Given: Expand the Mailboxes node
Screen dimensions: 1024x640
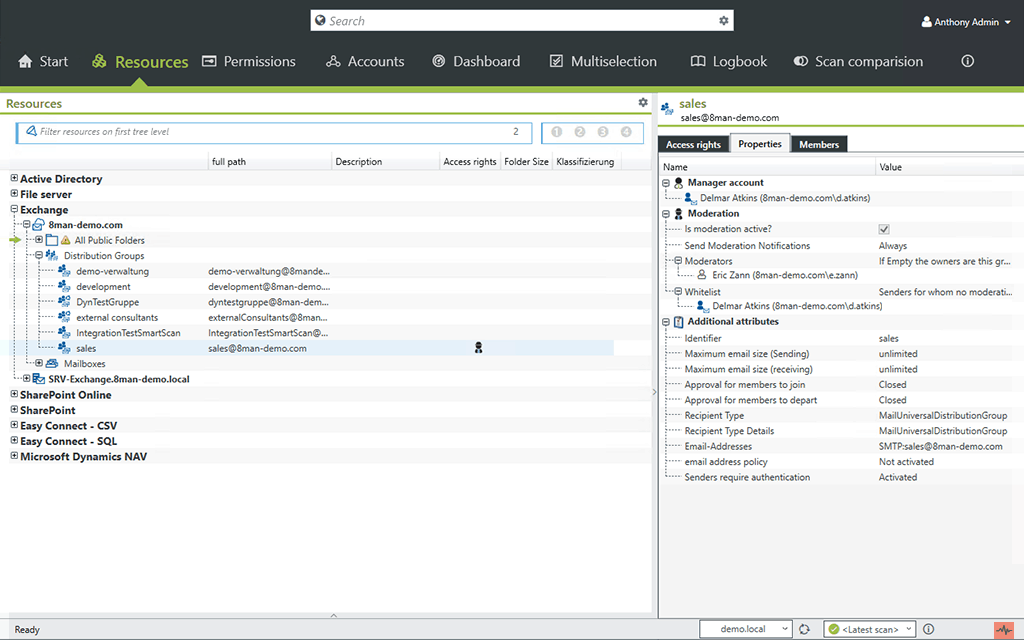Looking at the screenshot, I should 39,363.
